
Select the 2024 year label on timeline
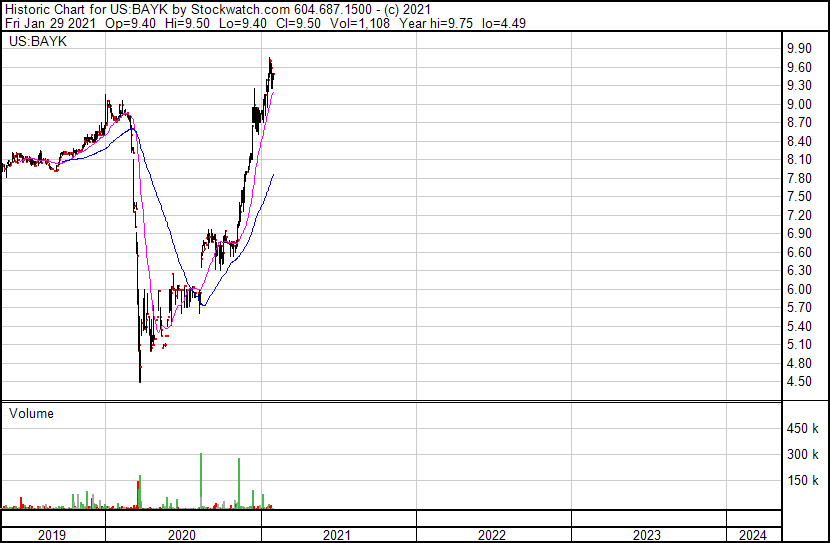[752, 535]
